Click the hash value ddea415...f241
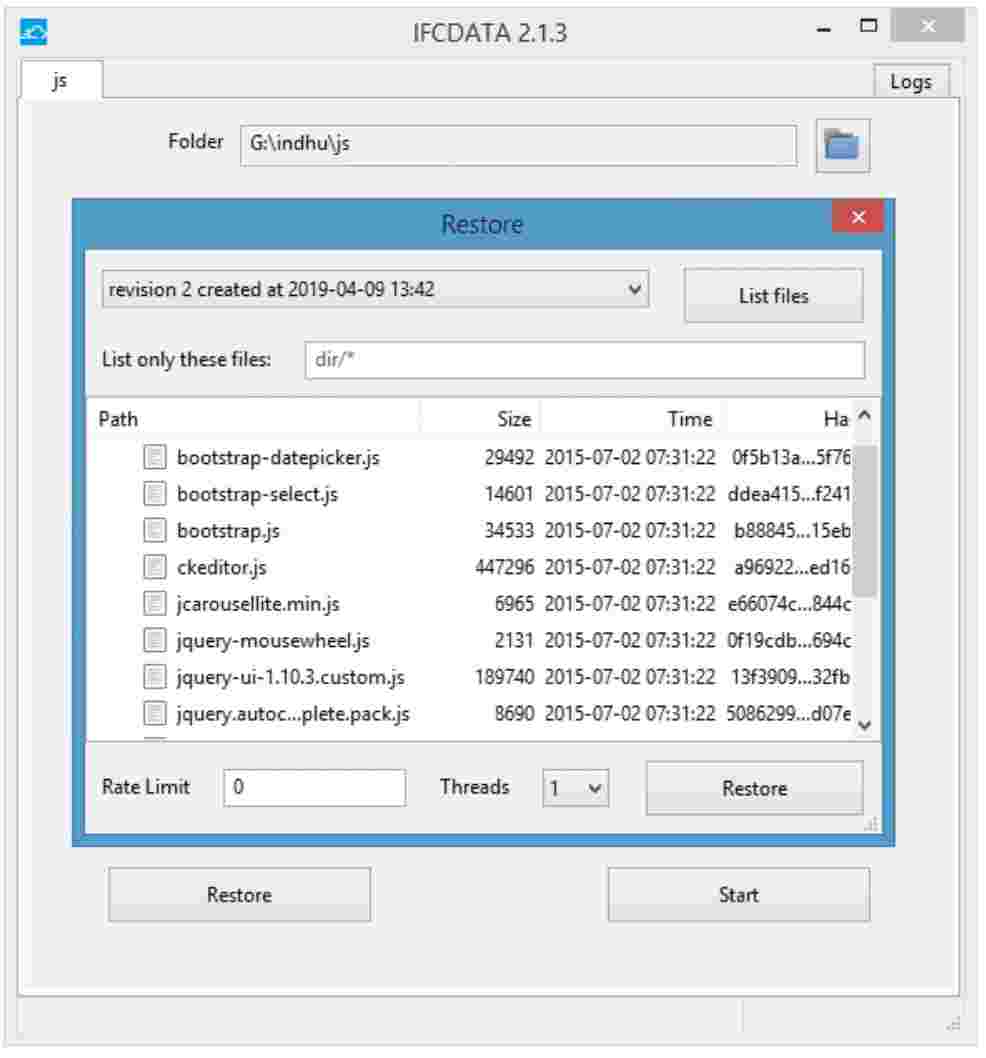This screenshot has height=1058, width=986. 788,494
